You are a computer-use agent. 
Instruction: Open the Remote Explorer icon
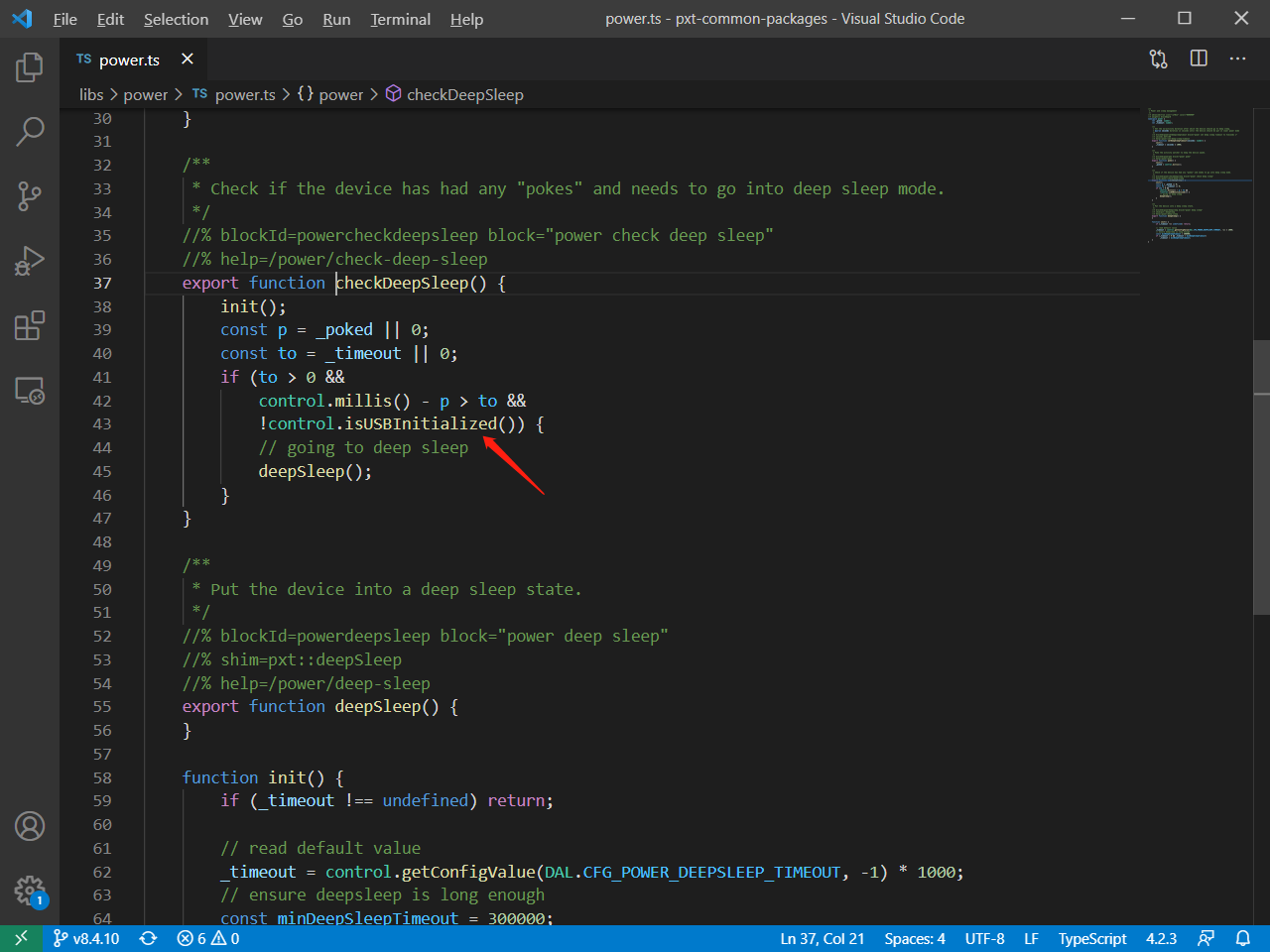29,391
